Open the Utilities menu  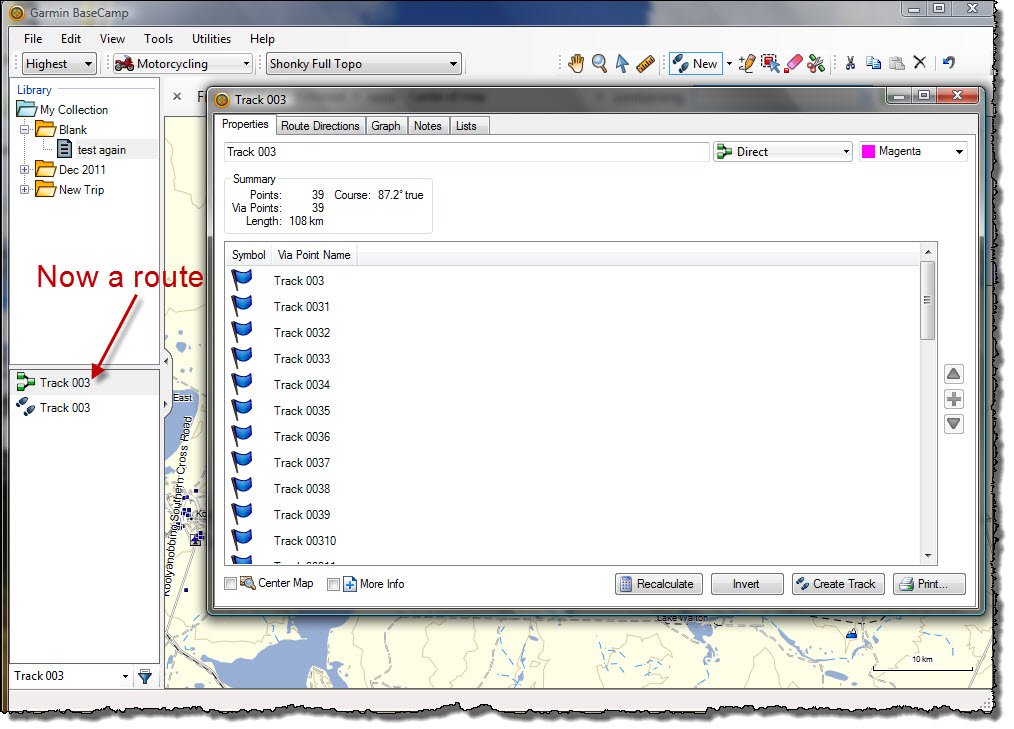(211, 39)
